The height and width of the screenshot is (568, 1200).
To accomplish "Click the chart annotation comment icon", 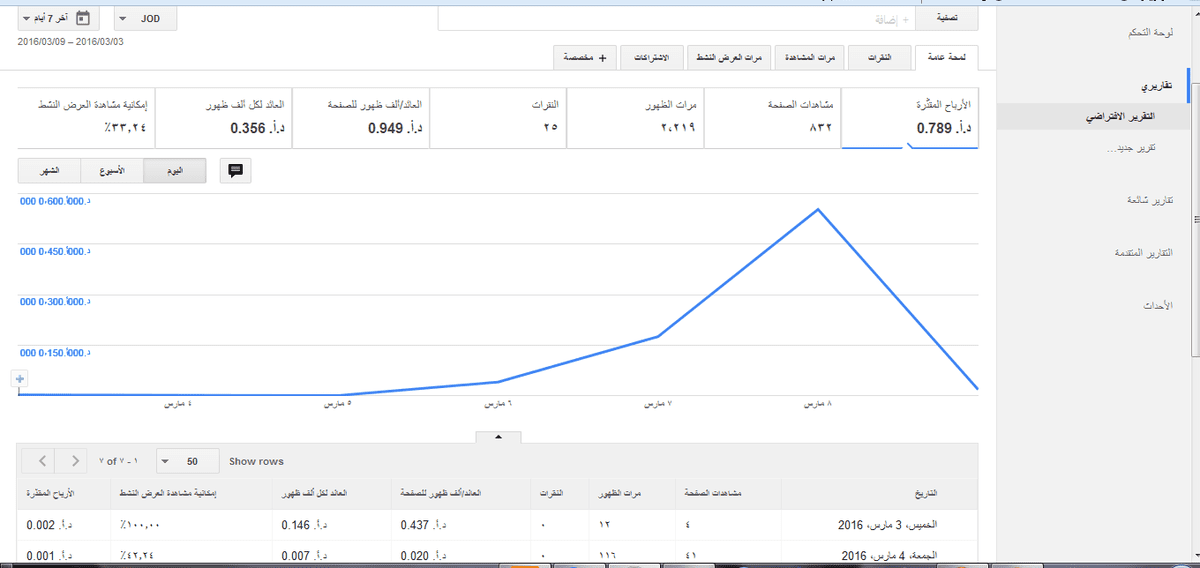I will pyautogui.click(x=236, y=171).
